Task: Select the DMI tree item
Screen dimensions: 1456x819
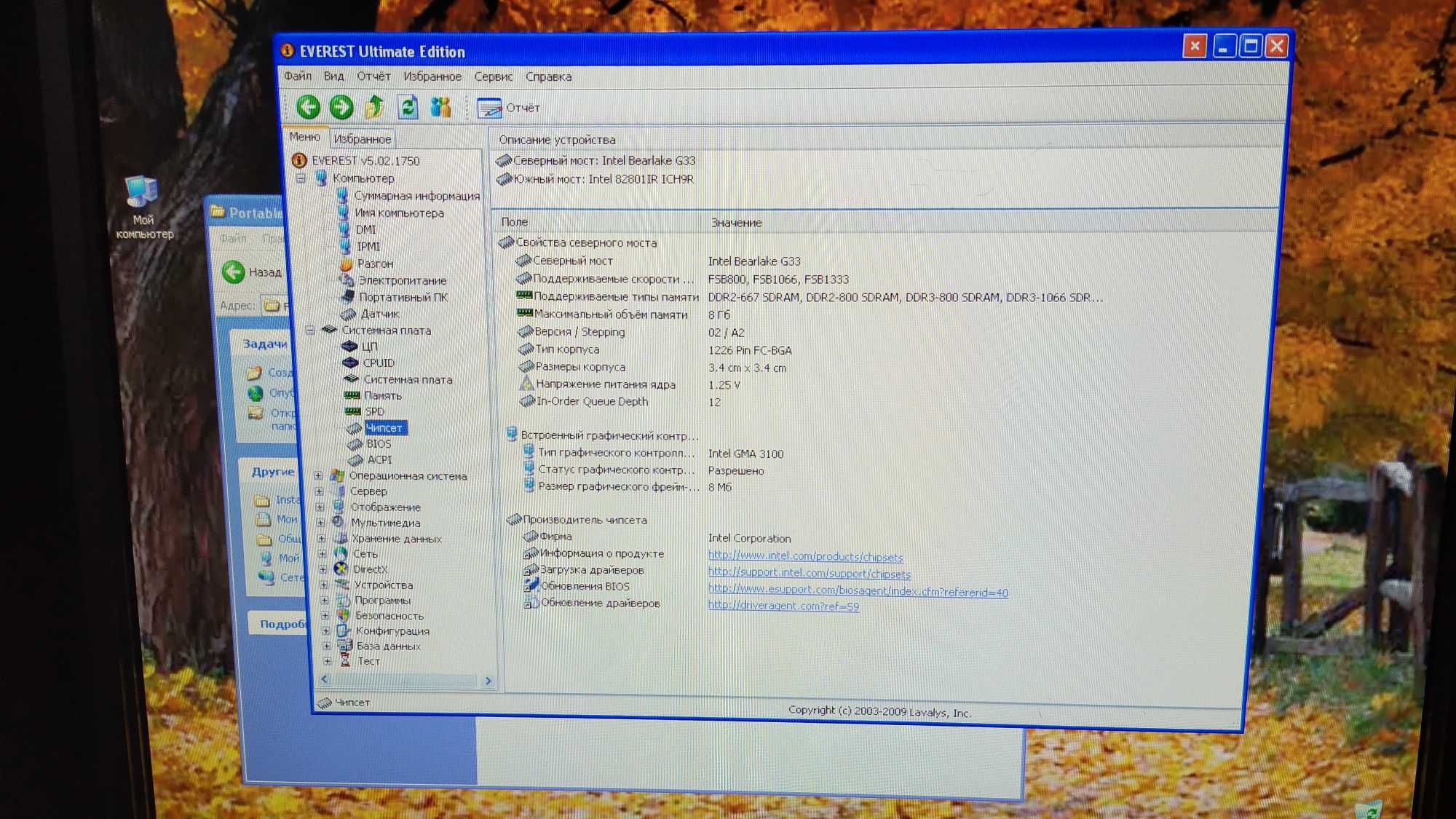Action: click(365, 229)
